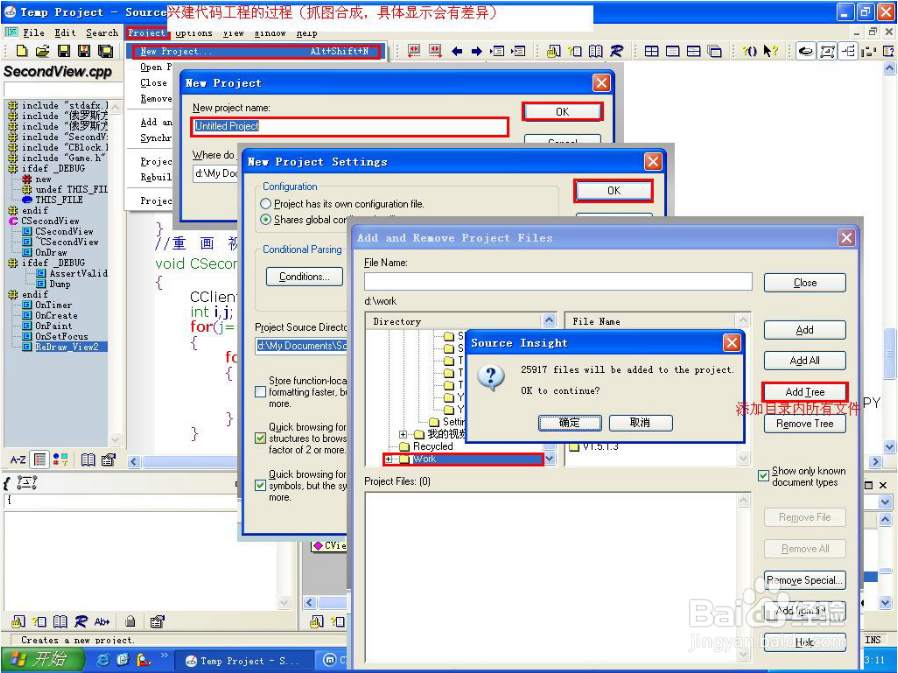This screenshot has height=673, width=898.
Task: Click the Add All button
Action: (805, 360)
